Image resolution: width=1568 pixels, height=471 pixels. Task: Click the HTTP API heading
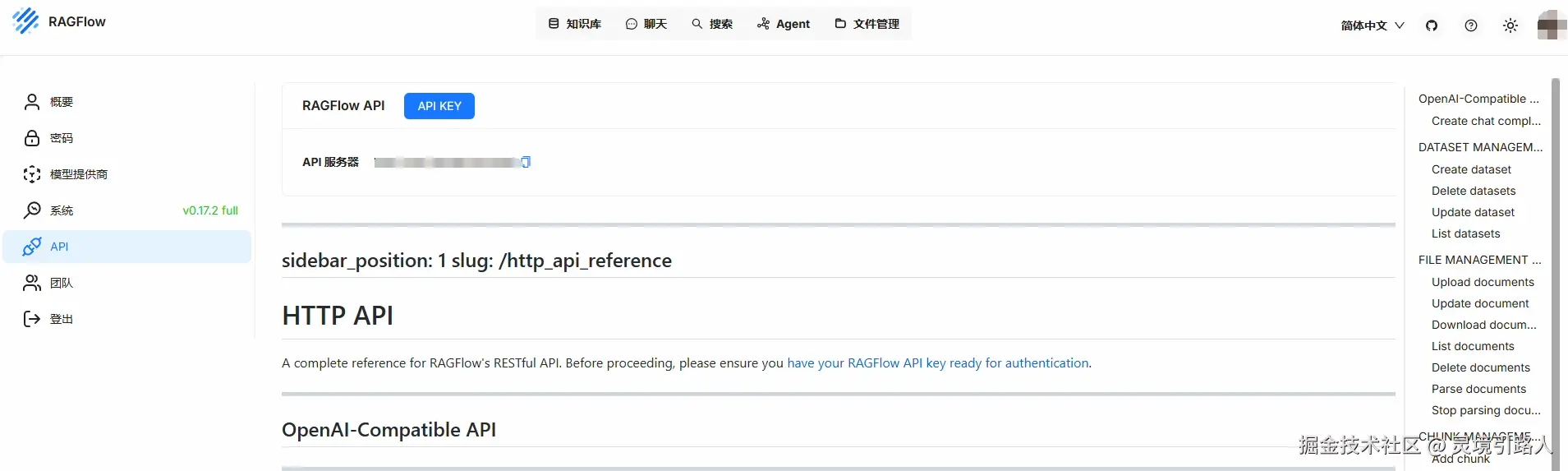pyautogui.click(x=338, y=316)
